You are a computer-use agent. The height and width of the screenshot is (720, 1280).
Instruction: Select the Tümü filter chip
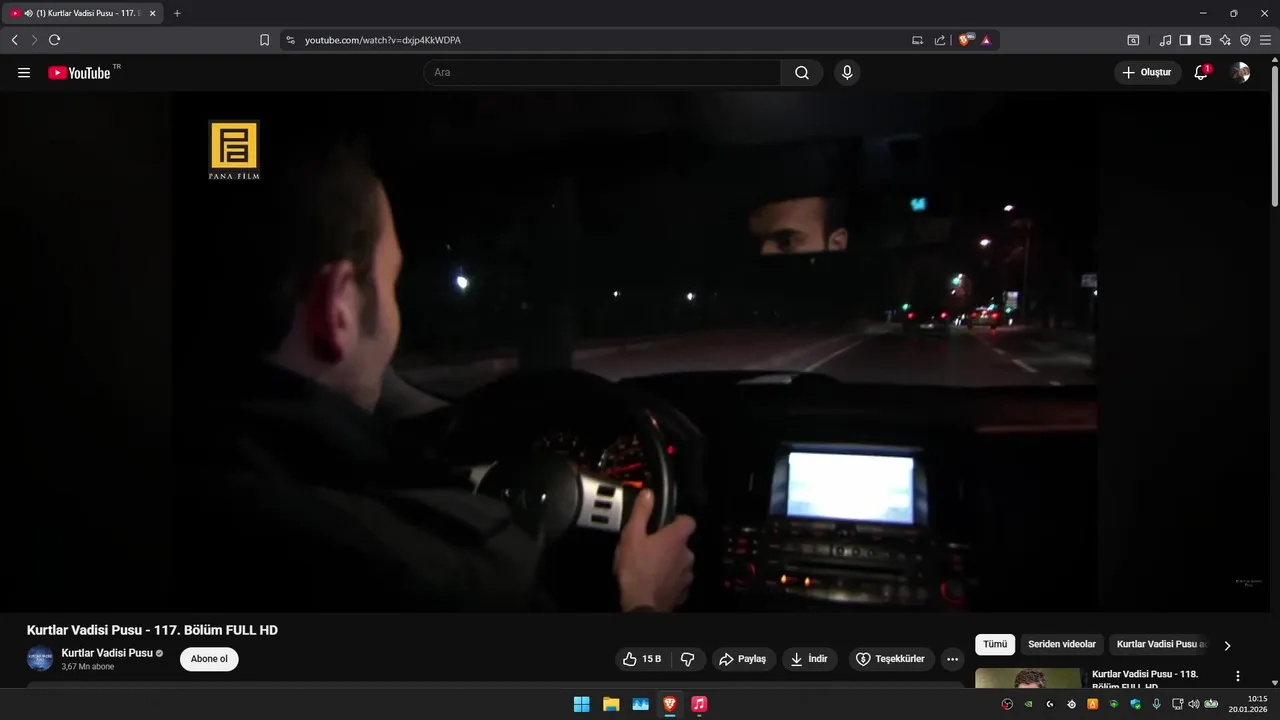[995, 645]
